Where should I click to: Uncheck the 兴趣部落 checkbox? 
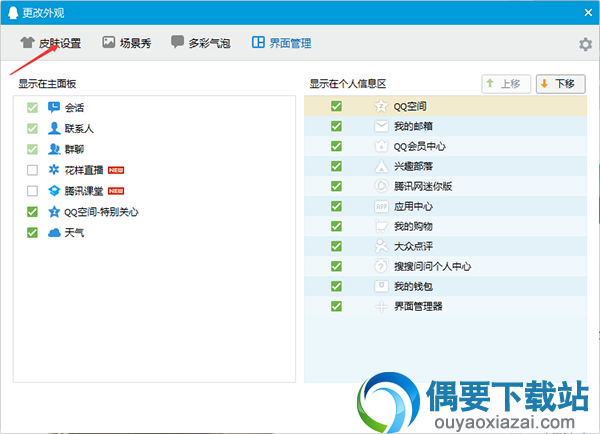coord(336,166)
